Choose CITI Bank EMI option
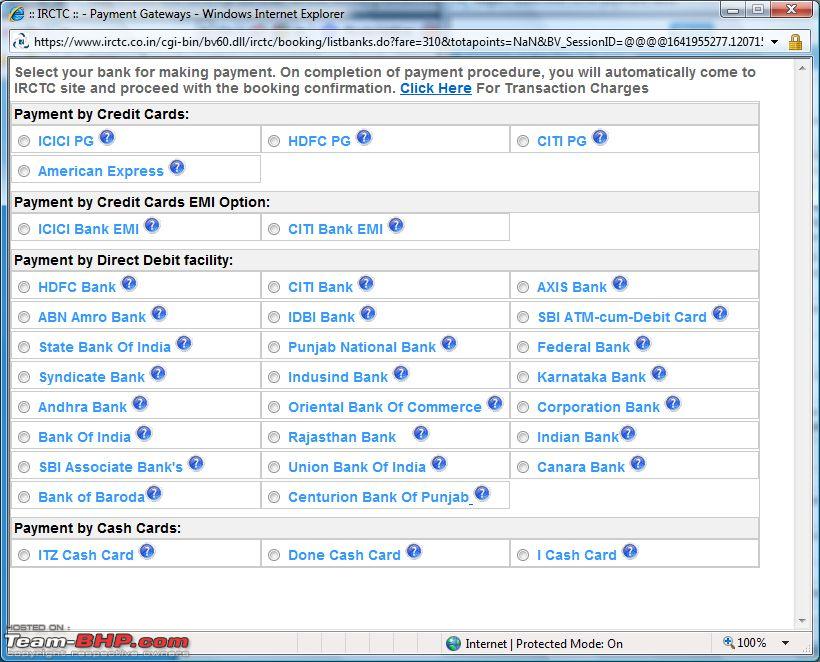 pyautogui.click(x=274, y=229)
